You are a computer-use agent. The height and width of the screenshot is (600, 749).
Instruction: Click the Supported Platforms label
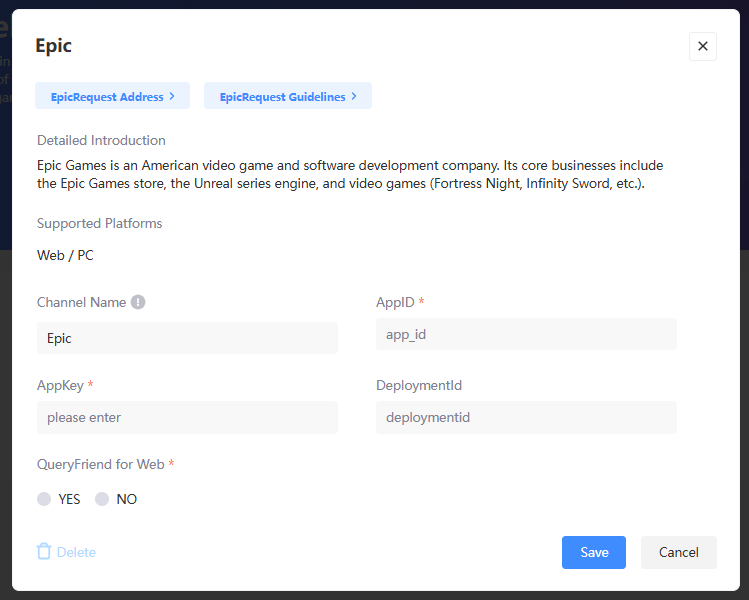(99, 224)
